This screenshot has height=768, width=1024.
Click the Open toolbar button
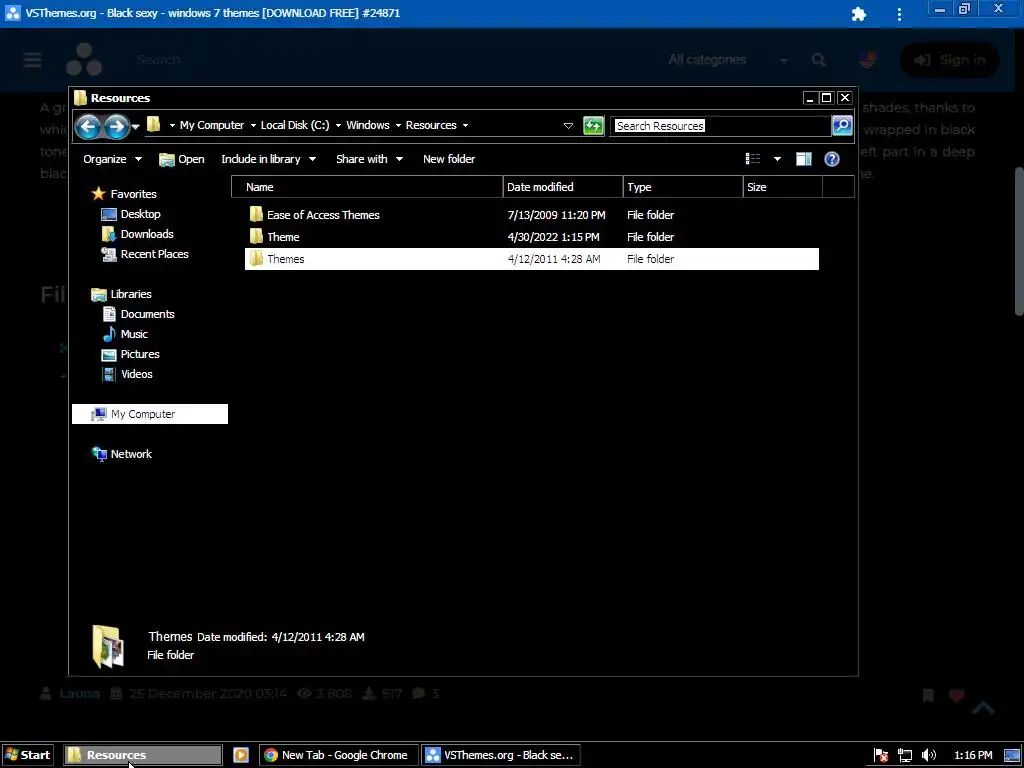(182, 159)
